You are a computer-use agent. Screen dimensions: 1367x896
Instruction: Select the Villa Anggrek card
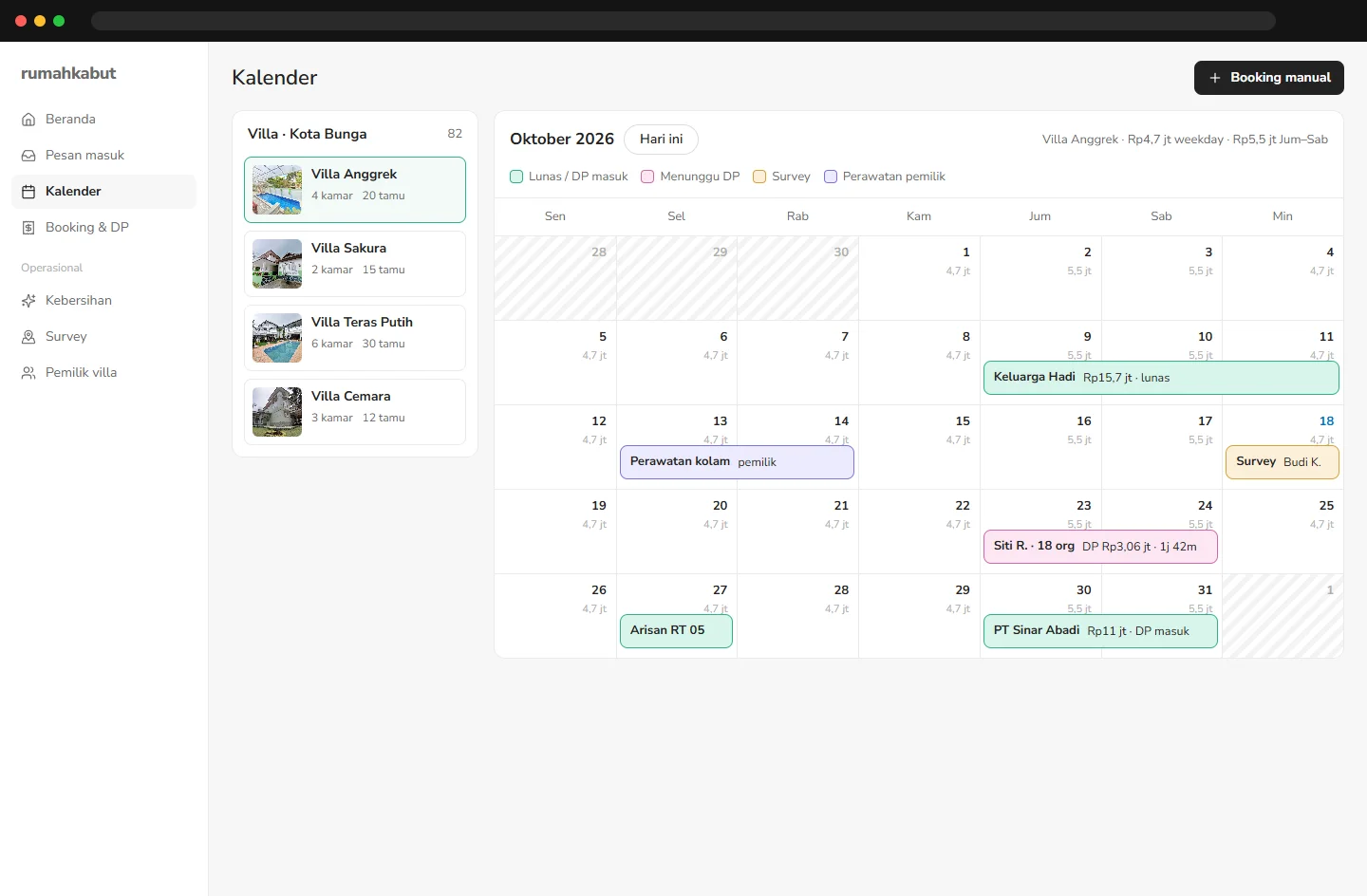[x=355, y=190]
